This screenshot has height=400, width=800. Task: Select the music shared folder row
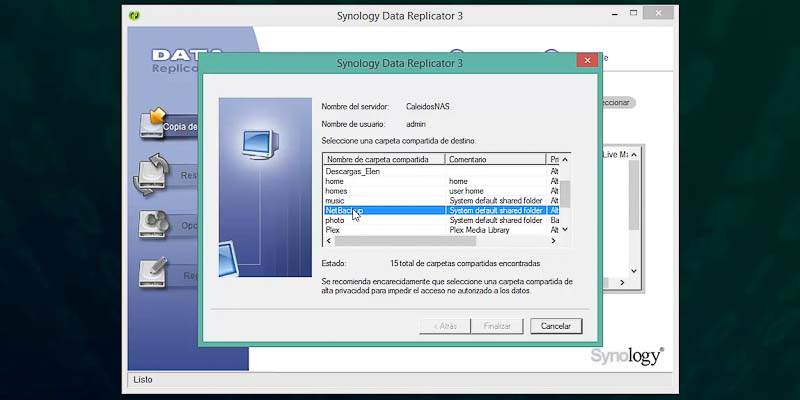tap(441, 201)
